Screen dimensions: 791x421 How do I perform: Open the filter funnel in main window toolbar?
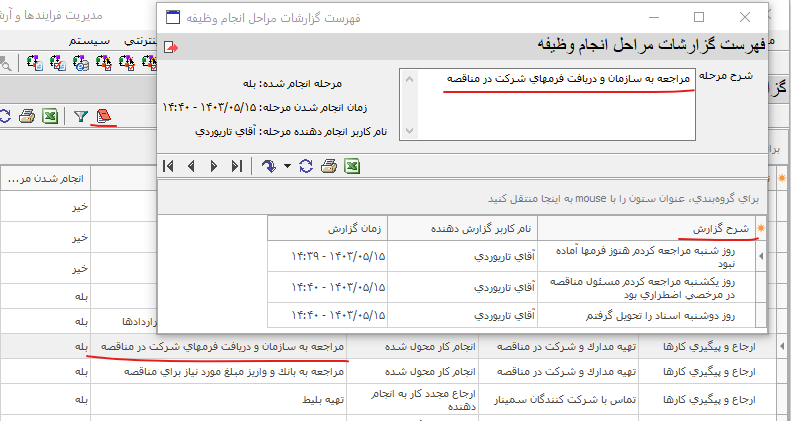81,117
